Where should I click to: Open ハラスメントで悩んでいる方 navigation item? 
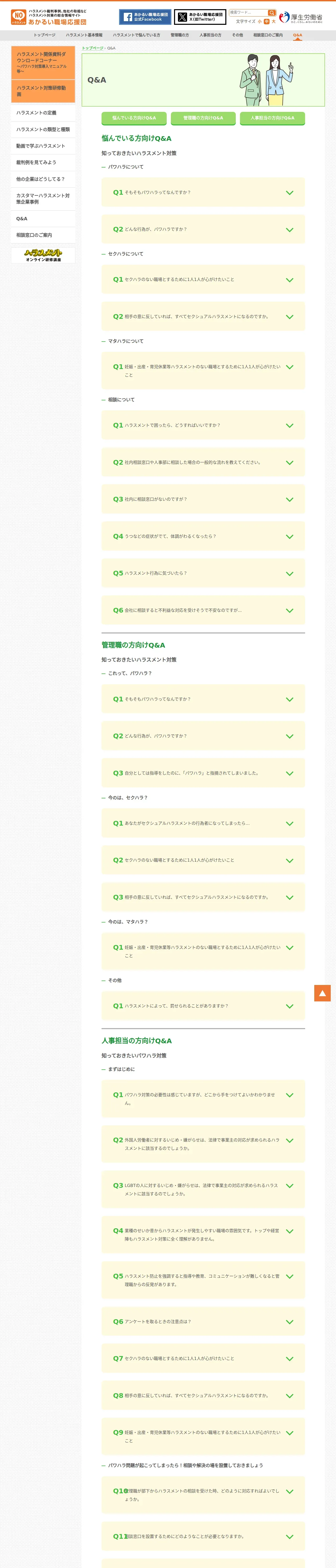137,35
